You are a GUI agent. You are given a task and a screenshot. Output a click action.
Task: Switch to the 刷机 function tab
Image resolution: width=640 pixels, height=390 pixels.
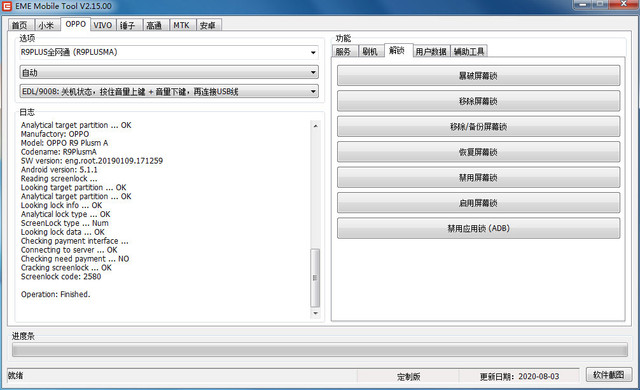371,51
